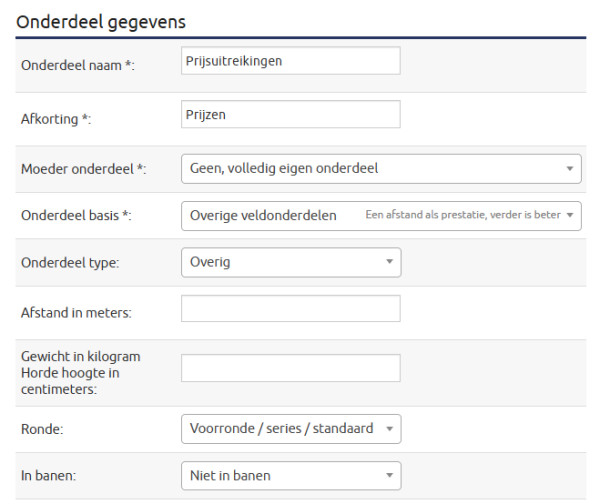This screenshot has width=600, height=504.
Task: Open the Ronde dropdown
Action: click(x=280, y=428)
